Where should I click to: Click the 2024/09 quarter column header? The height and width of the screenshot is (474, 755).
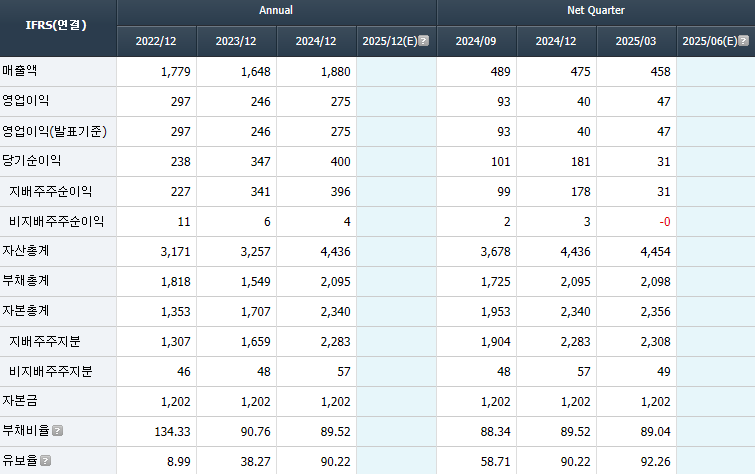click(476, 41)
